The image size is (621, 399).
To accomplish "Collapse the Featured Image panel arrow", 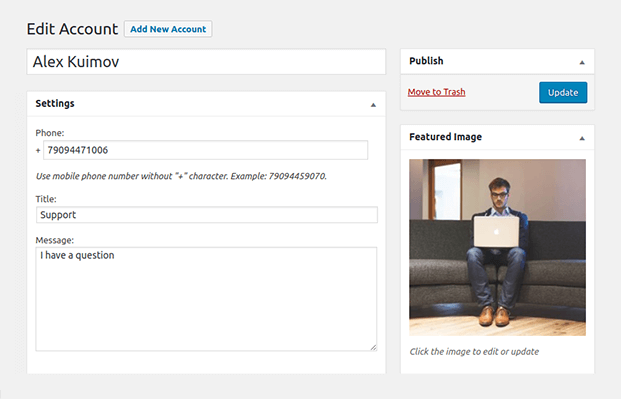I will 582,138.
